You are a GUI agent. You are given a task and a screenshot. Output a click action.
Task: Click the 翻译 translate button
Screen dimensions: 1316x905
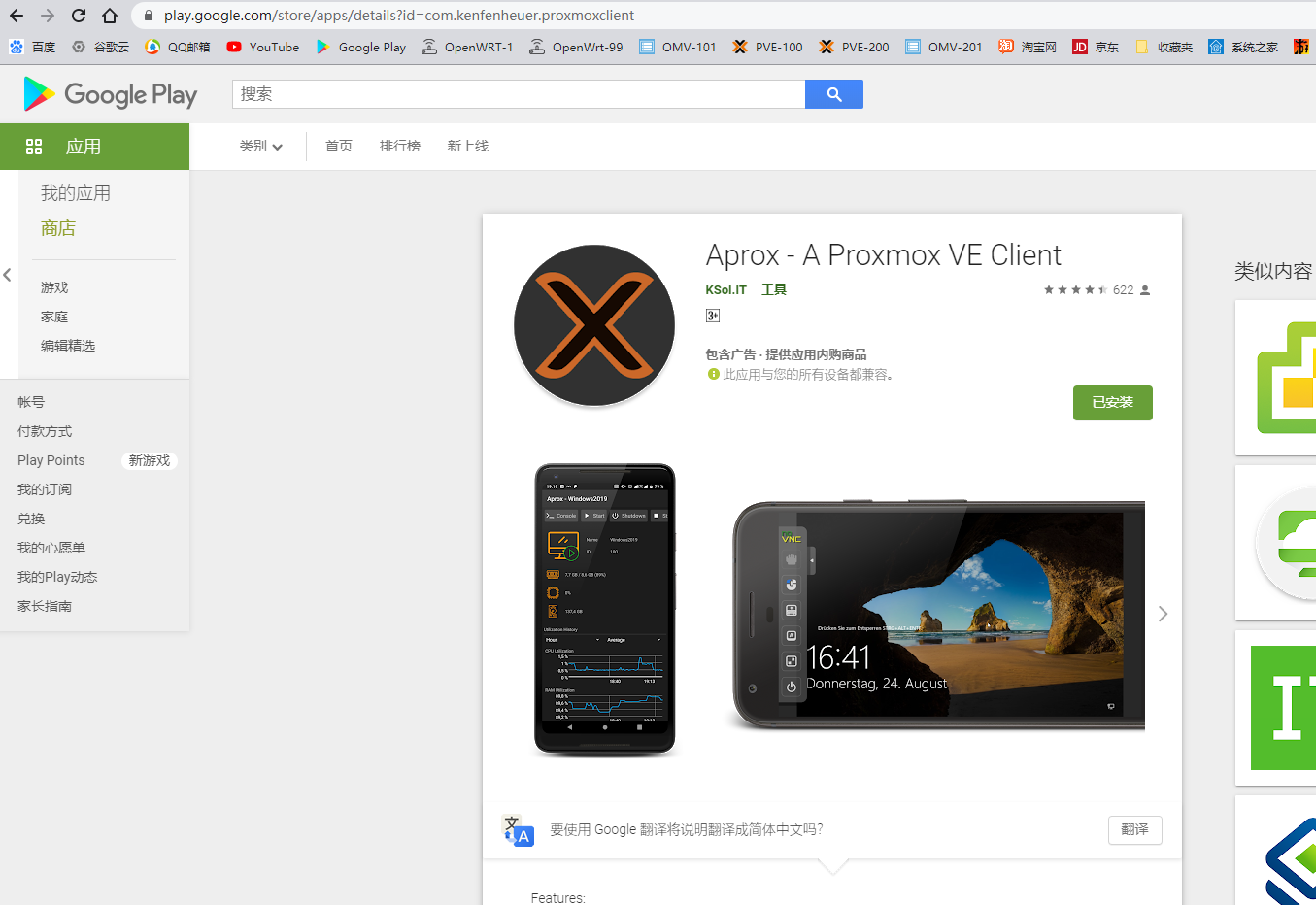click(x=1135, y=829)
